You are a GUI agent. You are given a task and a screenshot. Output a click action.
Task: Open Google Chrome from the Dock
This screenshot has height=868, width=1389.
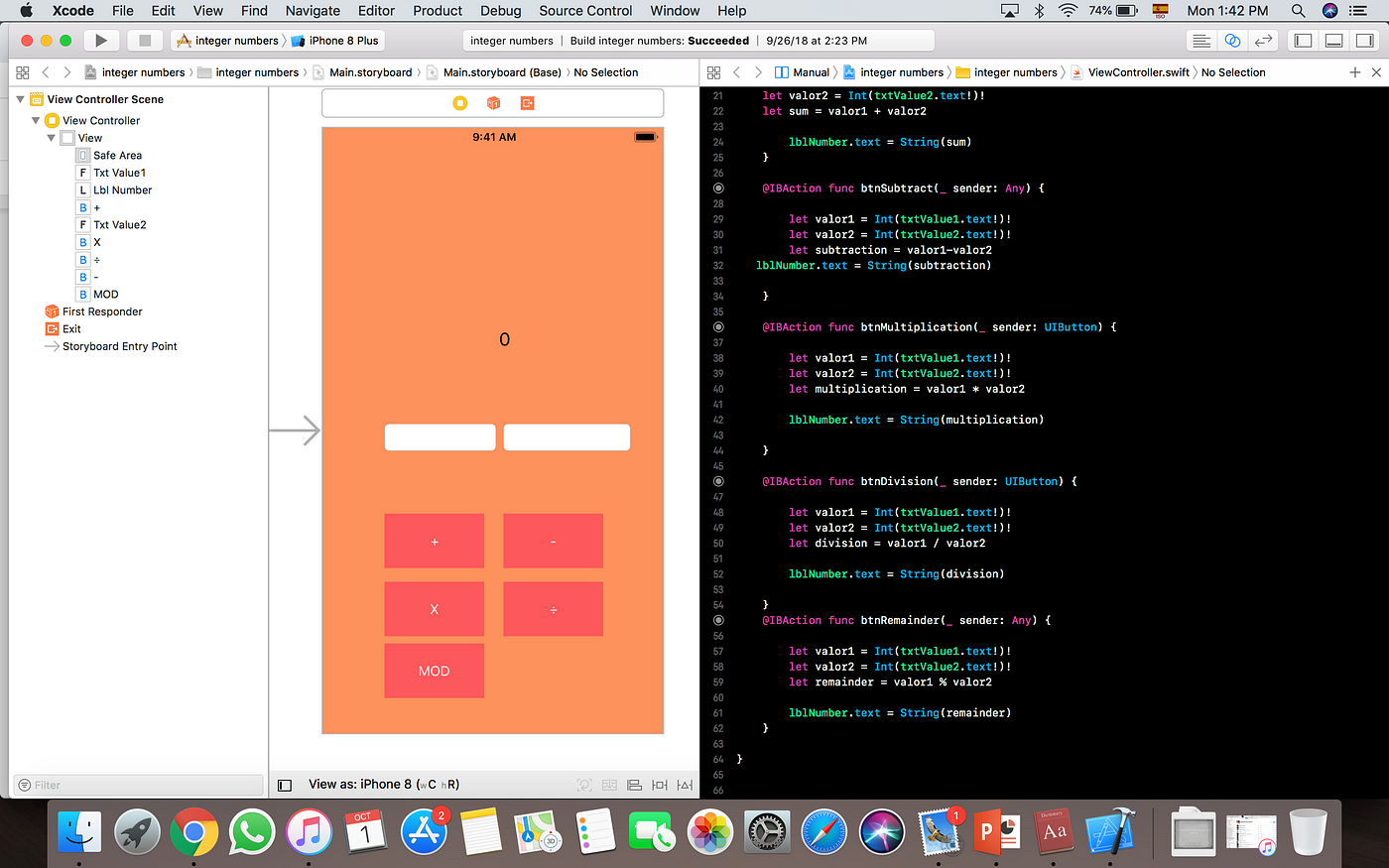pyautogui.click(x=194, y=831)
